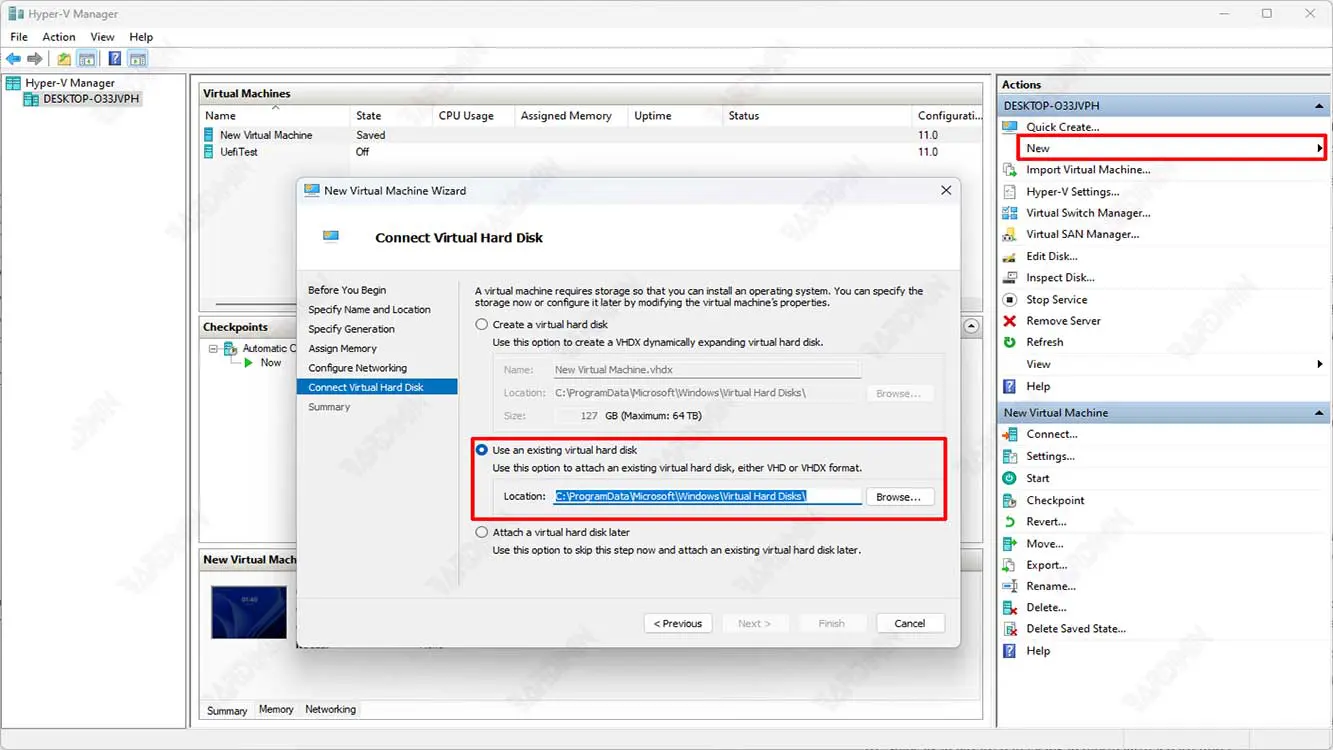
Task: Click the Connect icon under New Virtual Machine
Action: click(1010, 434)
